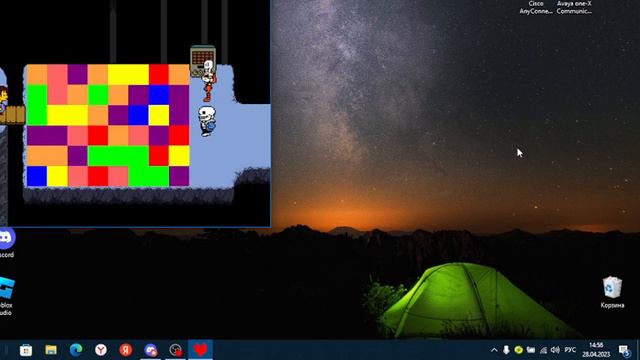The image size is (640, 360).
Task: Open the Discord desktop shortcut
Action: pos(7,244)
